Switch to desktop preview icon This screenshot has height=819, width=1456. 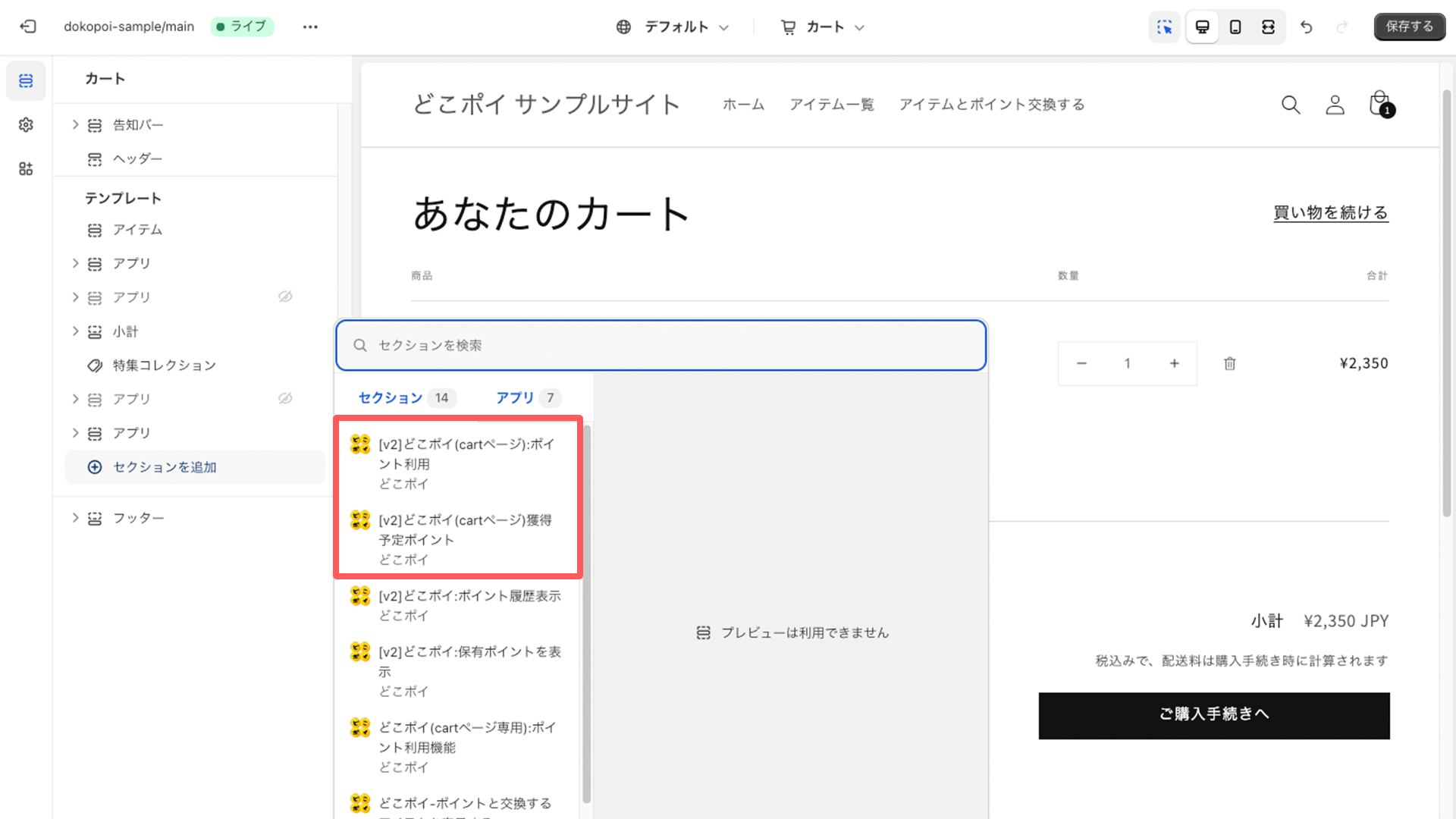(x=1202, y=27)
